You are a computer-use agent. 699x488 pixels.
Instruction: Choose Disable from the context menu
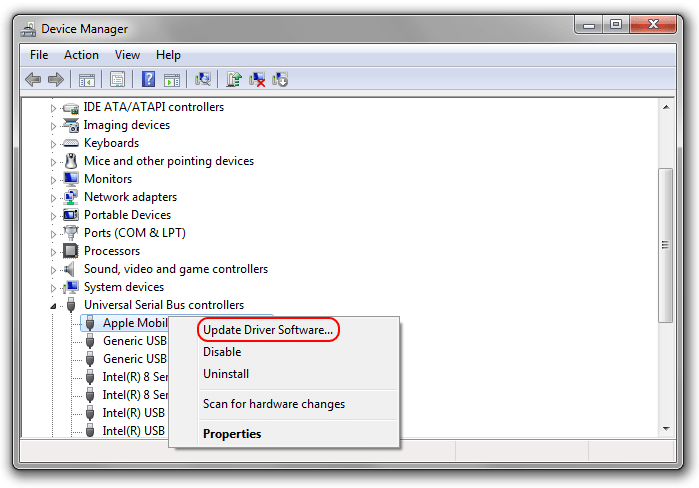point(222,352)
